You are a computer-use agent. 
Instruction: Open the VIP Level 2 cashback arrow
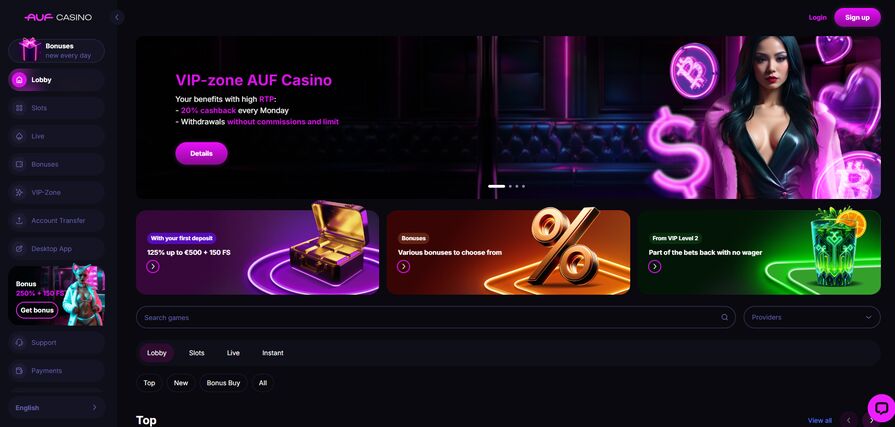[655, 266]
